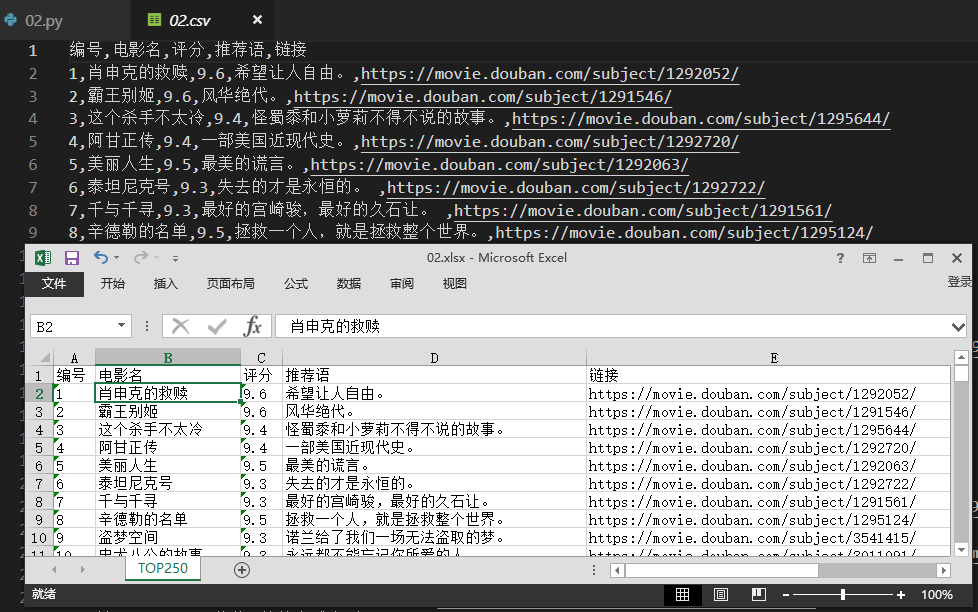Click the Name Box showing B2
Screen dimensions: 978x612
(x=74, y=326)
